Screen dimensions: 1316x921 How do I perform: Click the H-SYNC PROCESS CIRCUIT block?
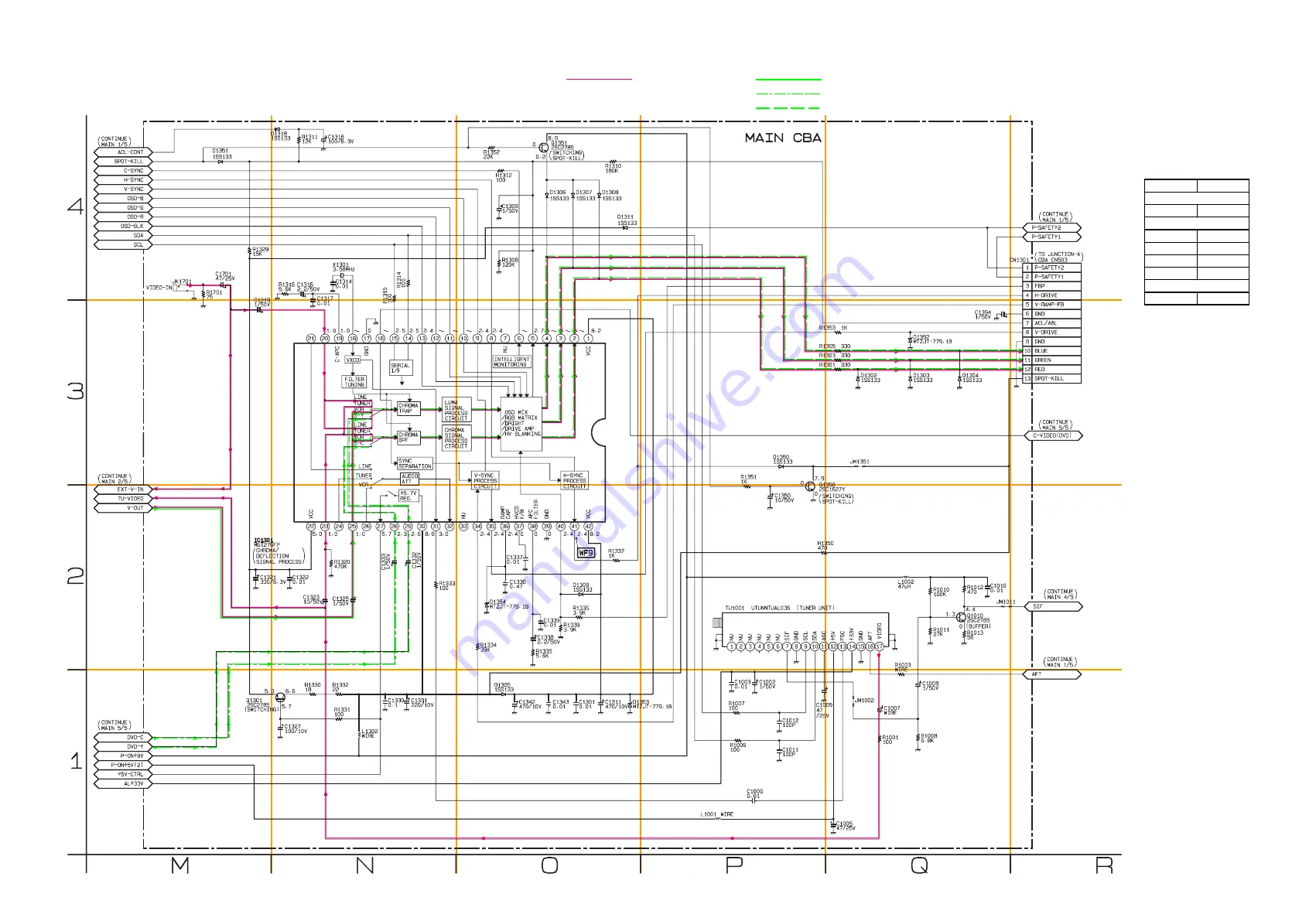coord(574,481)
